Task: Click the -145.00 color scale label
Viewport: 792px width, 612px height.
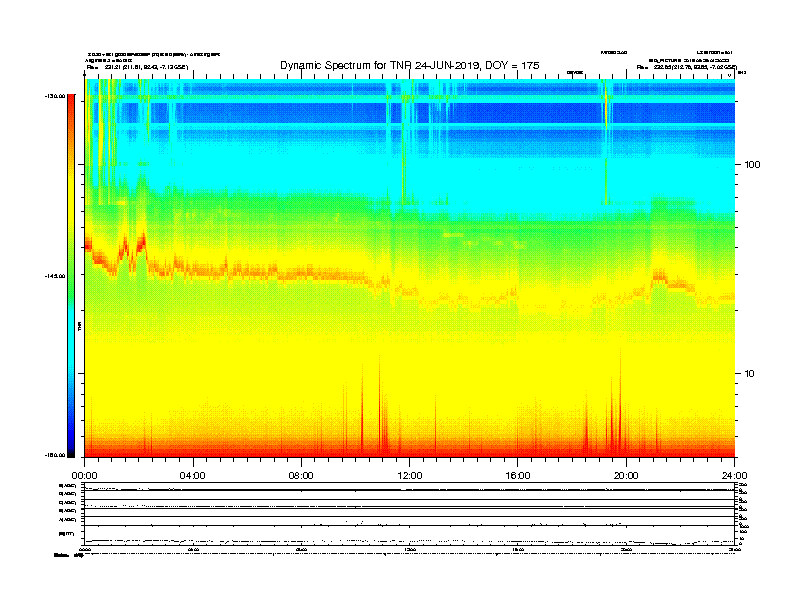Action: [55, 276]
